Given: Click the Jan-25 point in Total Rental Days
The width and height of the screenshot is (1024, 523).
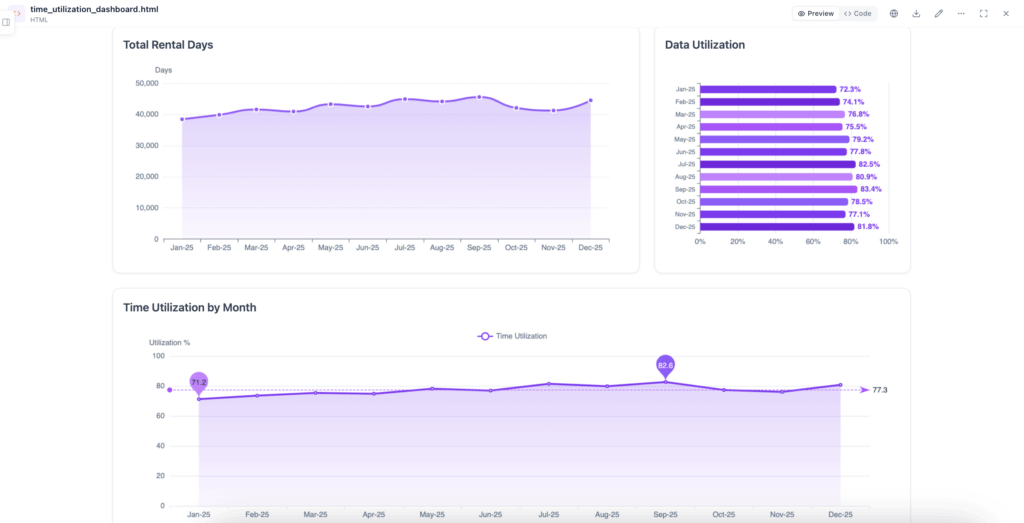Looking at the screenshot, I should 182,119.
